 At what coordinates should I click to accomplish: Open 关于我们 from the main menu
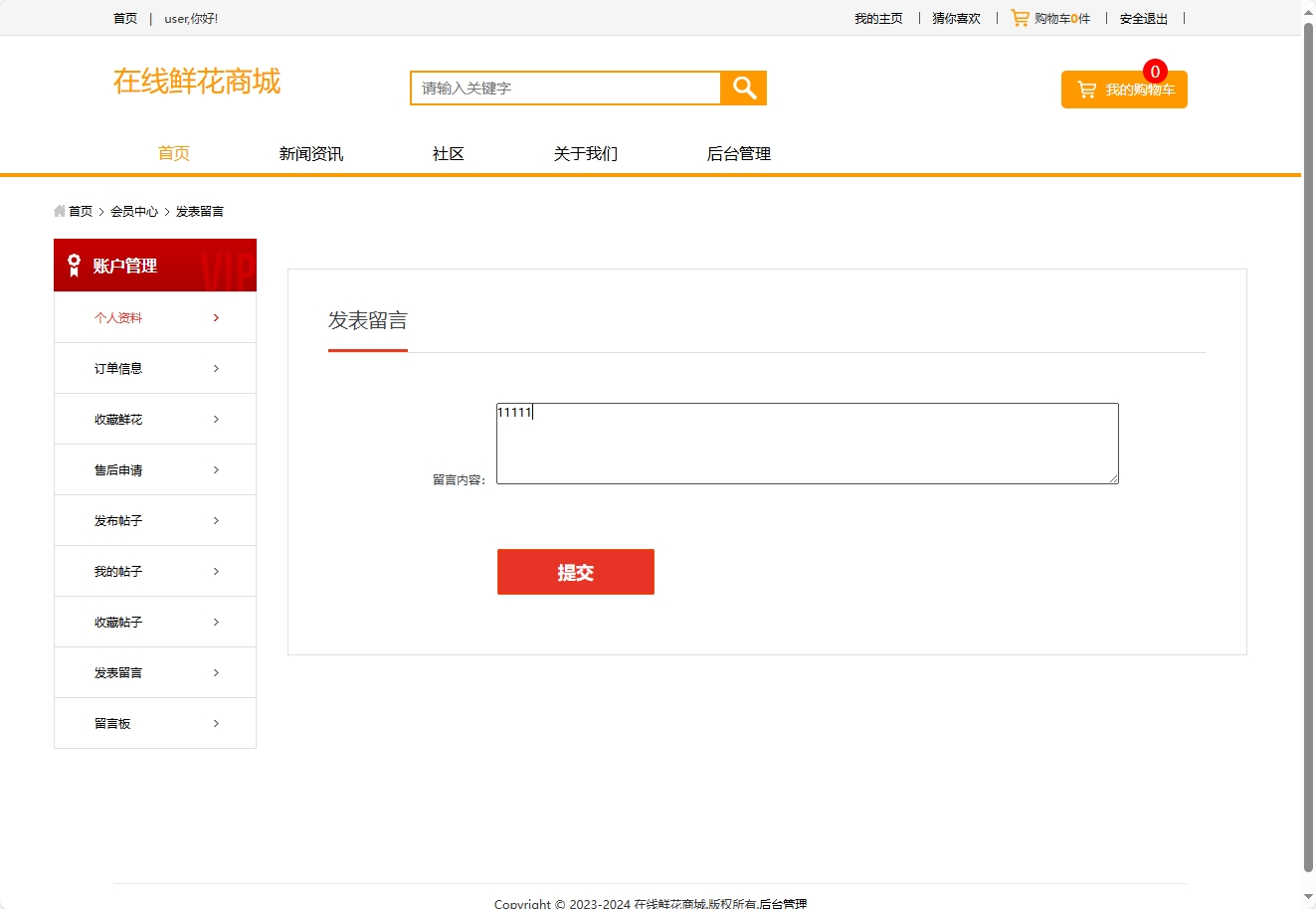[585, 153]
